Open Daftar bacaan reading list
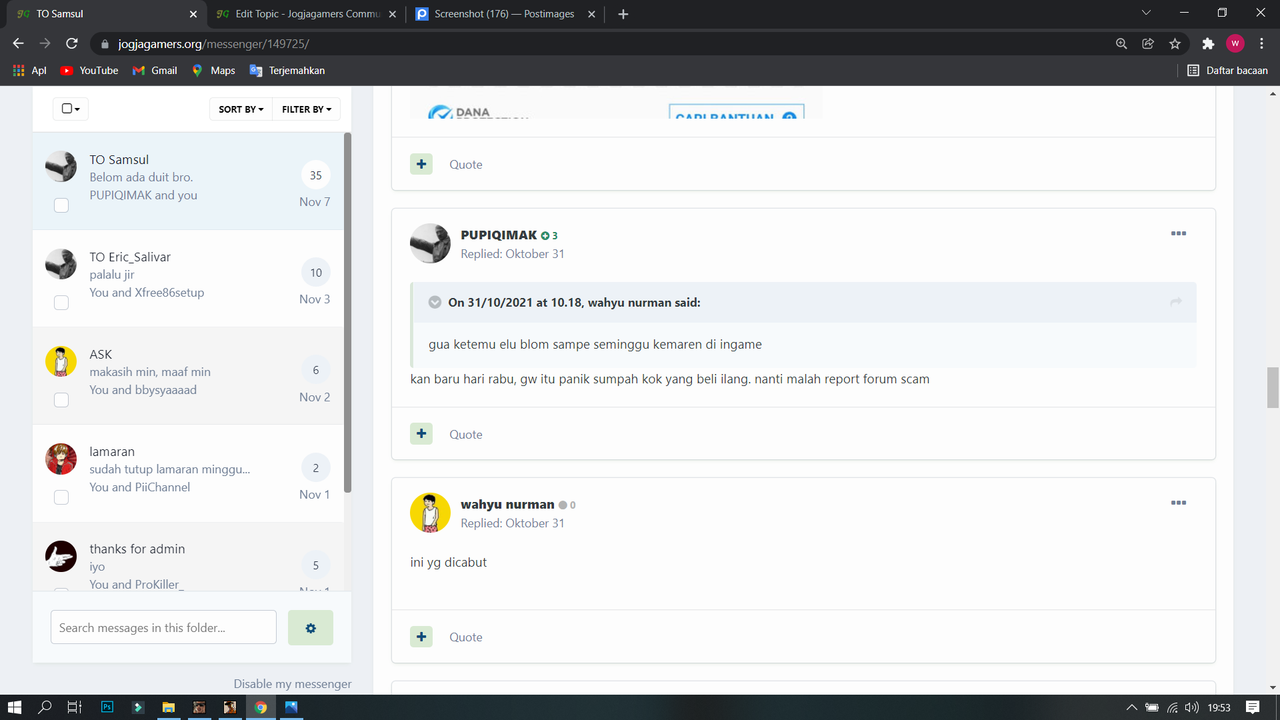Image resolution: width=1280 pixels, height=720 pixels. 1227,71
